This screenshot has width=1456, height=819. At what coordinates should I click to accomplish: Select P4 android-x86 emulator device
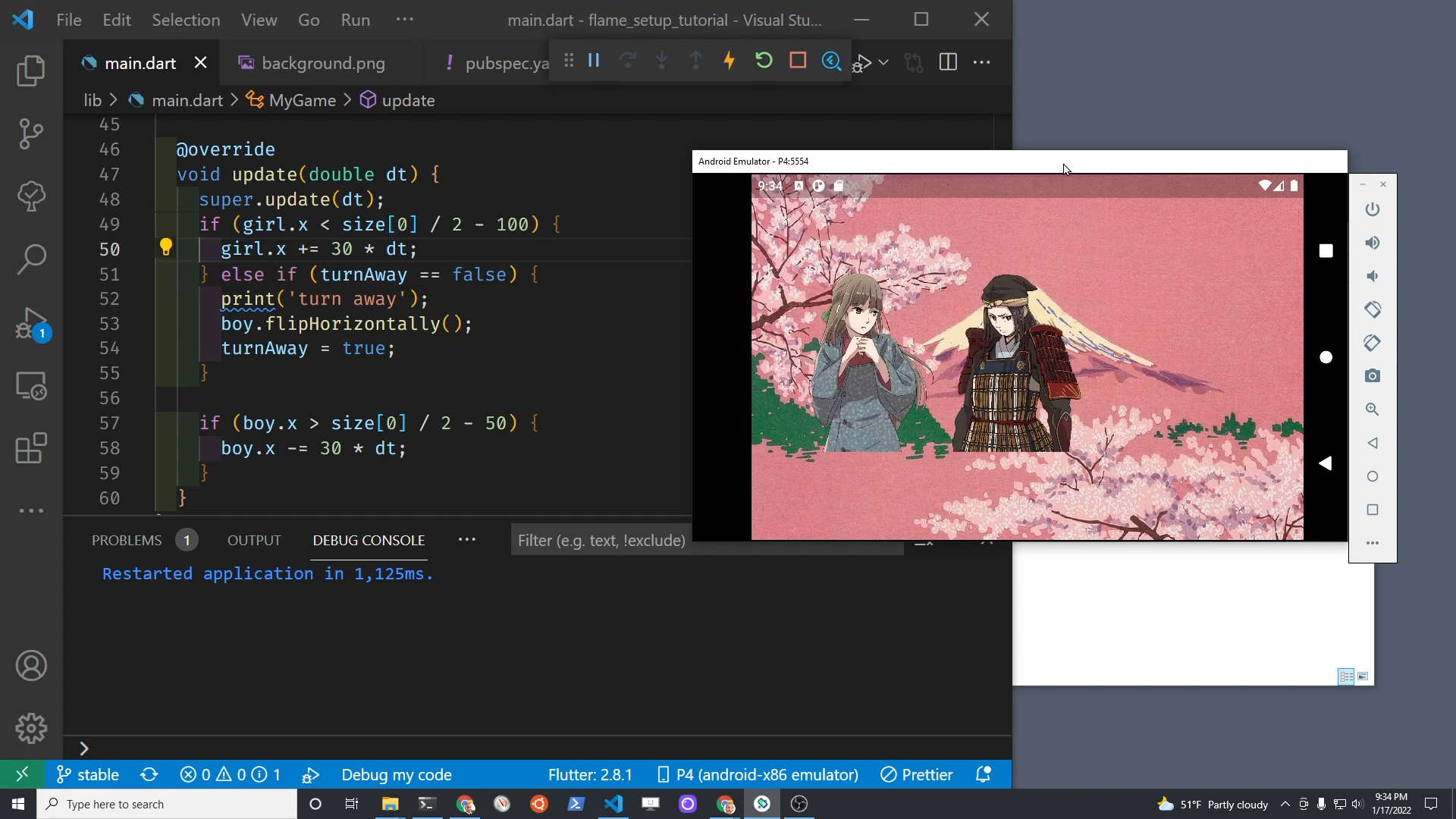[x=758, y=774]
